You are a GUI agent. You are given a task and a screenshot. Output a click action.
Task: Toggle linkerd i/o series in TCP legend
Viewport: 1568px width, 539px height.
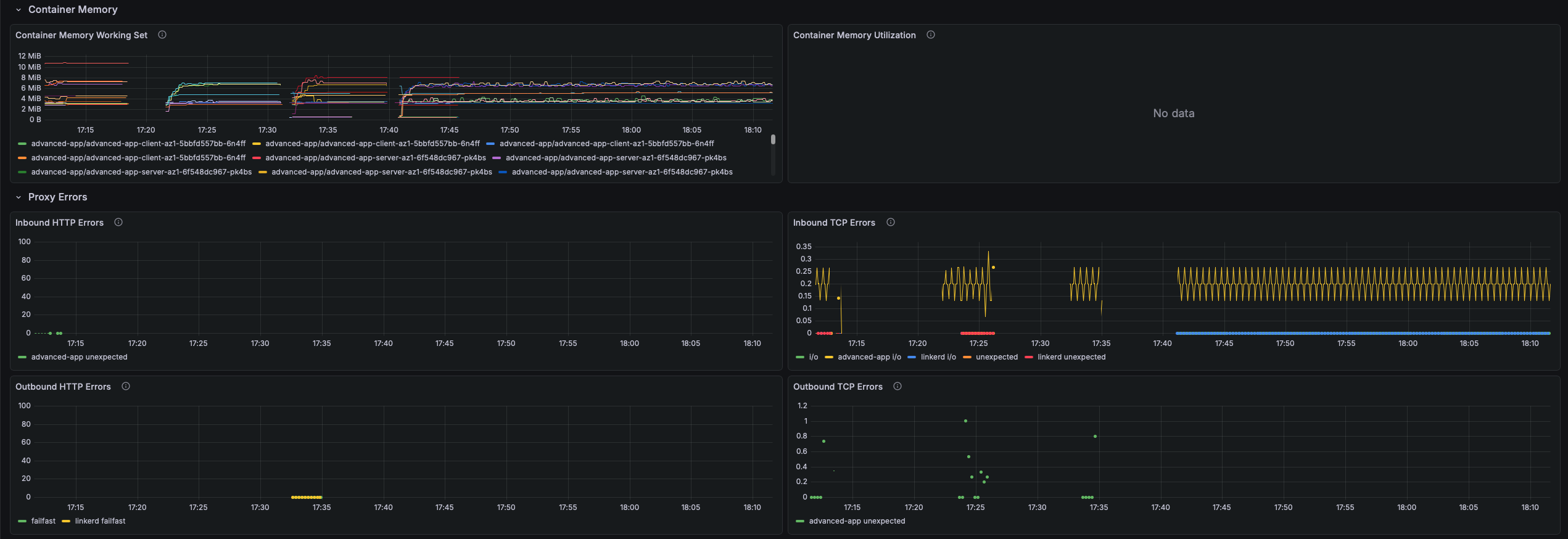tap(938, 357)
